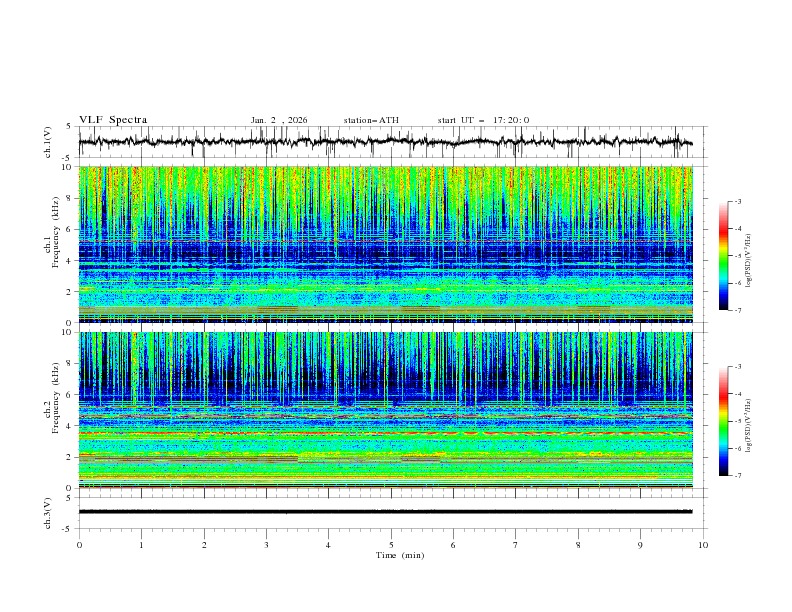The width and height of the screenshot is (792, 612).
Task: Click the log(PSD) label beside lower colorbar
Action: tap(749, 426)
